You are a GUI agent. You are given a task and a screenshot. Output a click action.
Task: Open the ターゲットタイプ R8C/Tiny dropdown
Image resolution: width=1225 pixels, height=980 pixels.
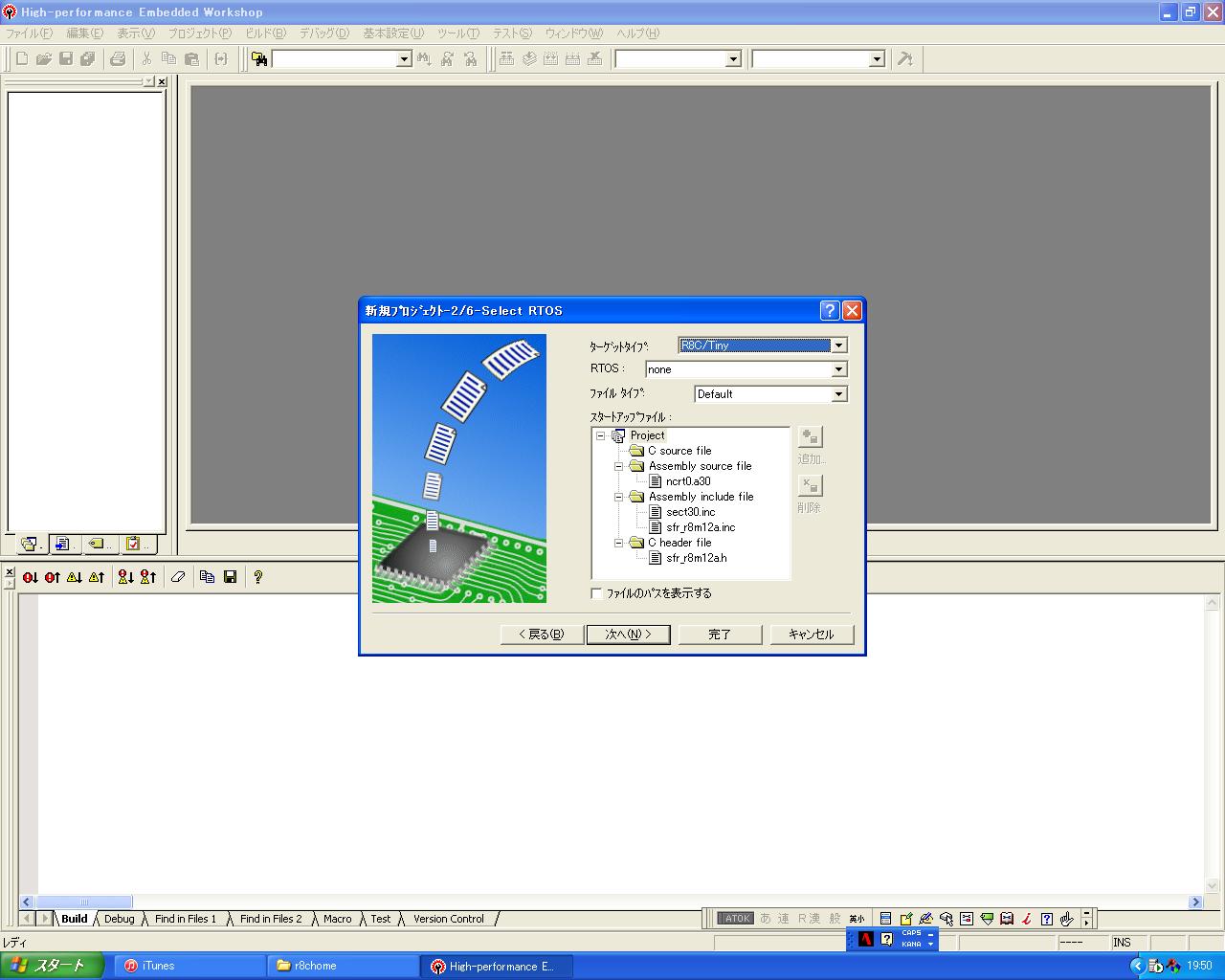coord(838,345)
